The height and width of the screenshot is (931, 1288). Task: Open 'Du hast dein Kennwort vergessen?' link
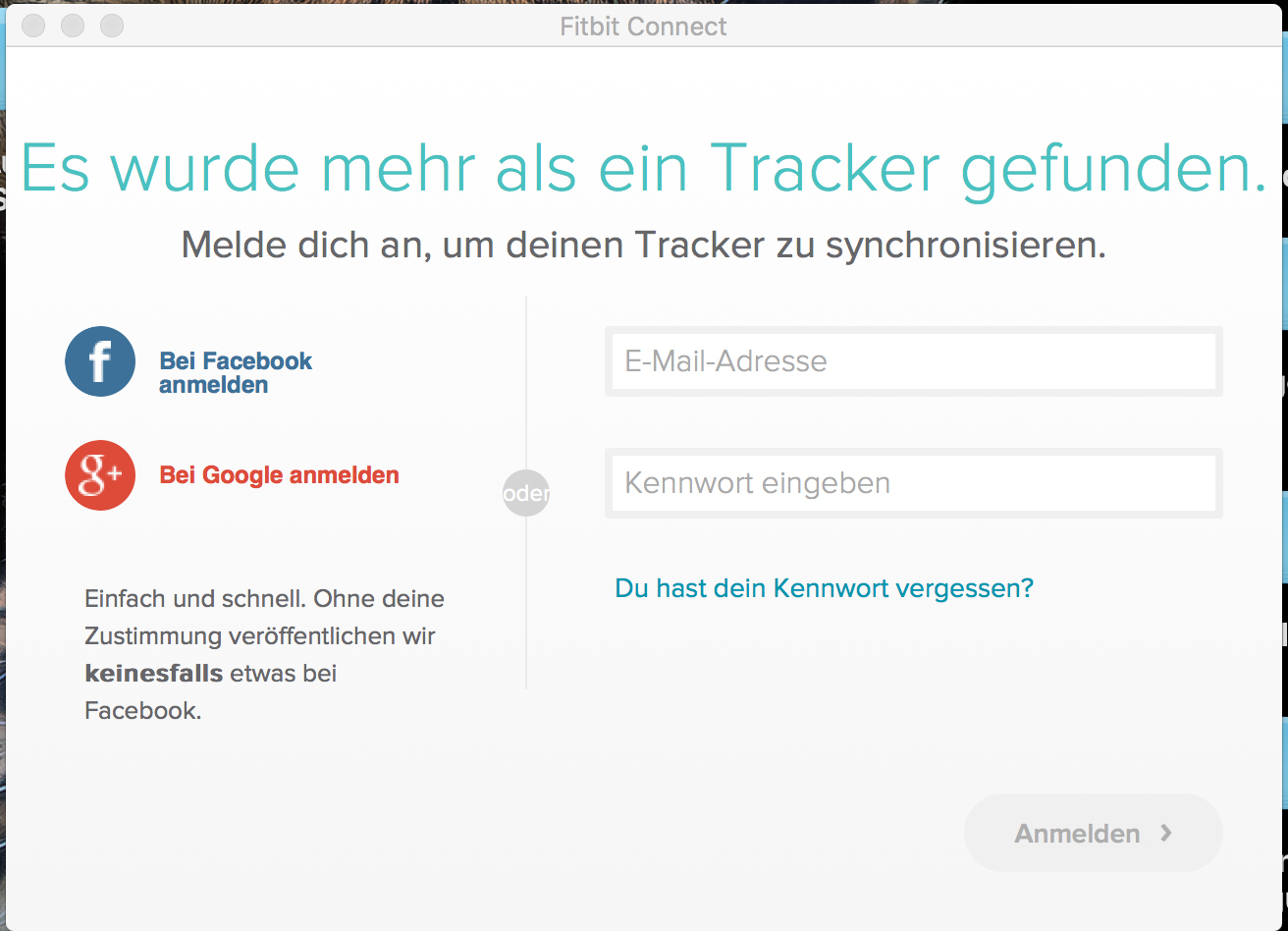[x=825, y=588]
